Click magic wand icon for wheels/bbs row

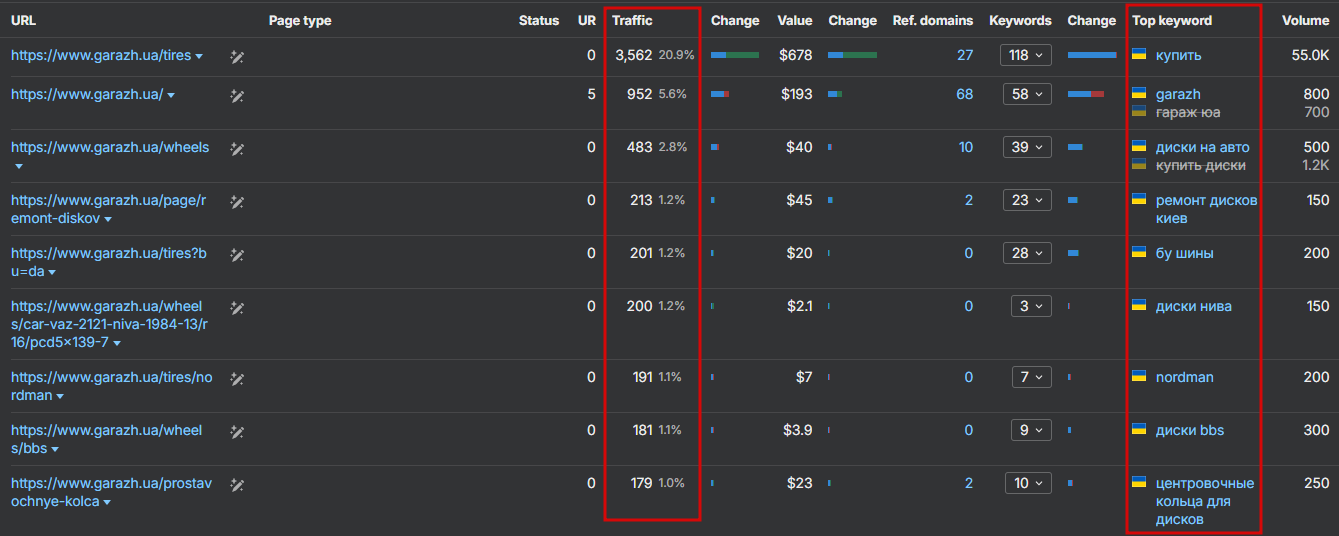(237, 431)
